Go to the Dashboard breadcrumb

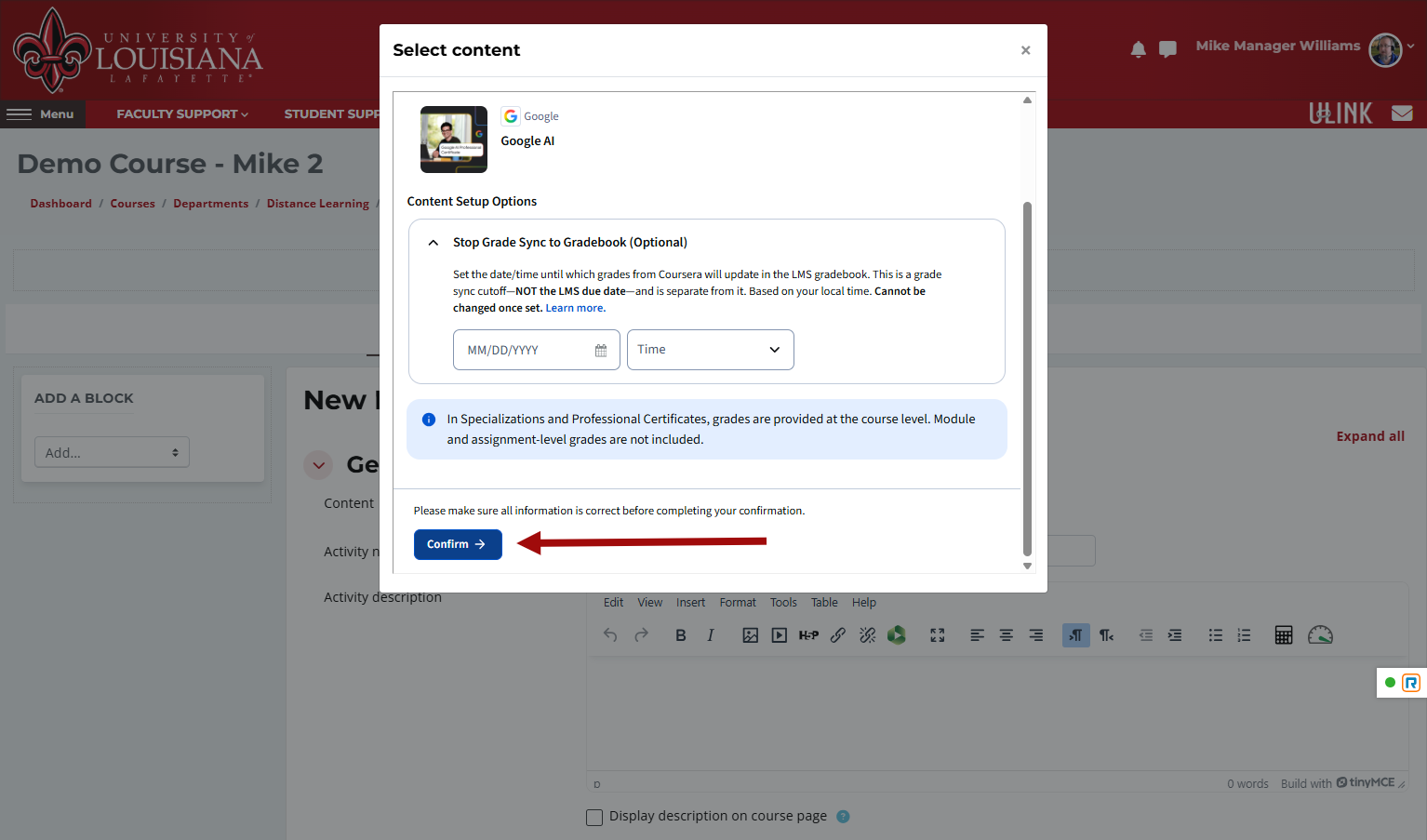coord(60,204)
